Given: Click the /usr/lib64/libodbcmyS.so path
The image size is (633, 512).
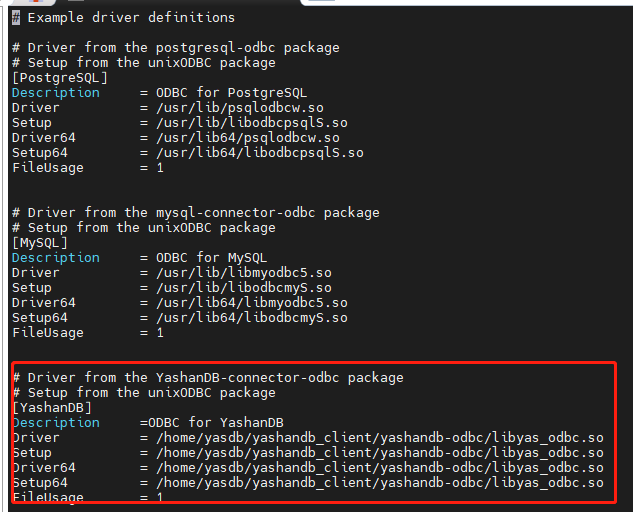Looking at the screenshot, I should (x=252, y=318).
